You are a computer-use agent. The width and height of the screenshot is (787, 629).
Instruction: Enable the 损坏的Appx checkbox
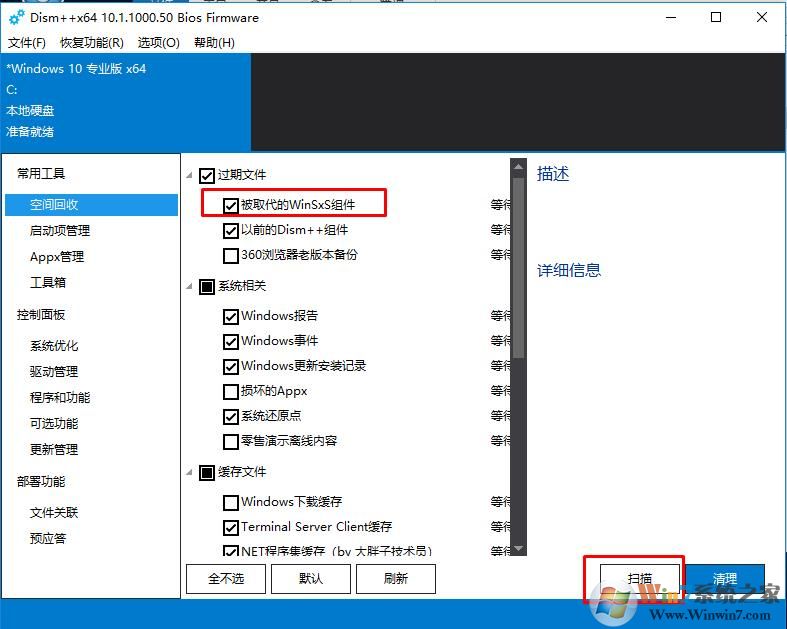click(232, 391)
